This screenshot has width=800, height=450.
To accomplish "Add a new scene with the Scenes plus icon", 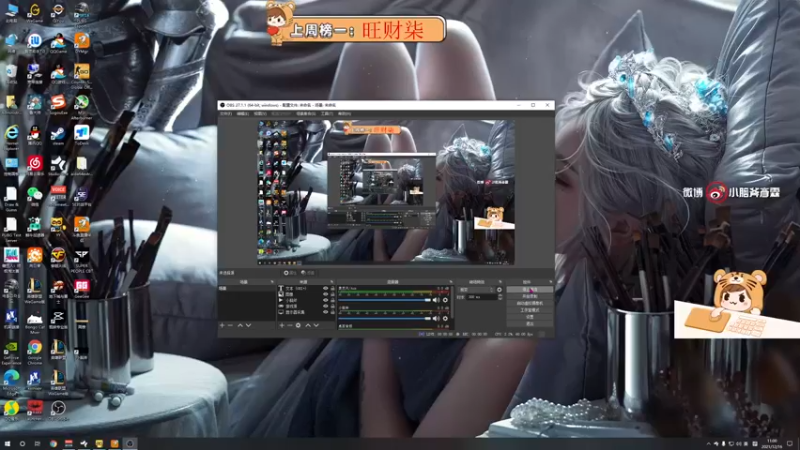I will tap(222, 326).
